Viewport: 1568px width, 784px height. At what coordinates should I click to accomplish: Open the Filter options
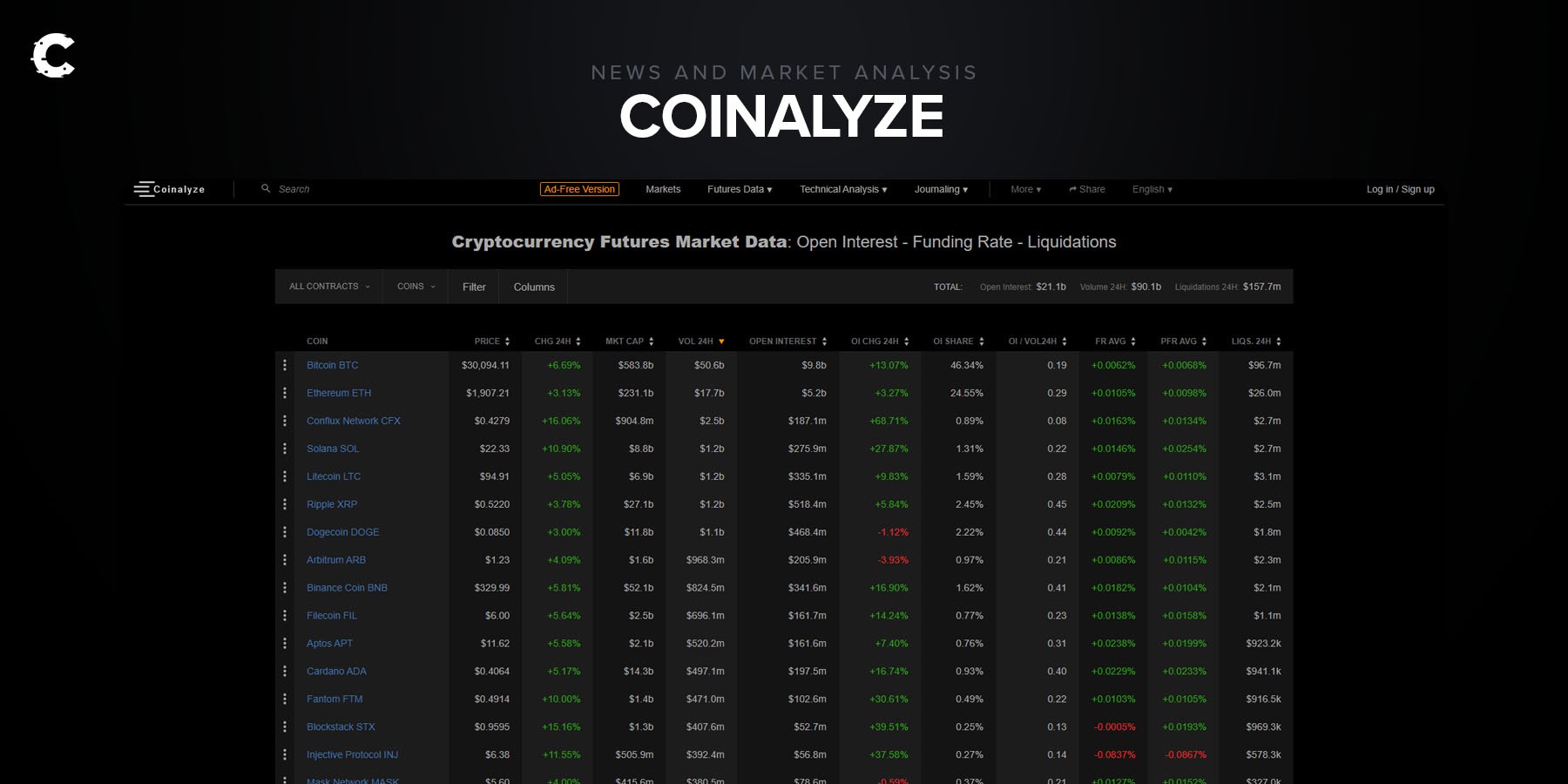pos(474,287)
